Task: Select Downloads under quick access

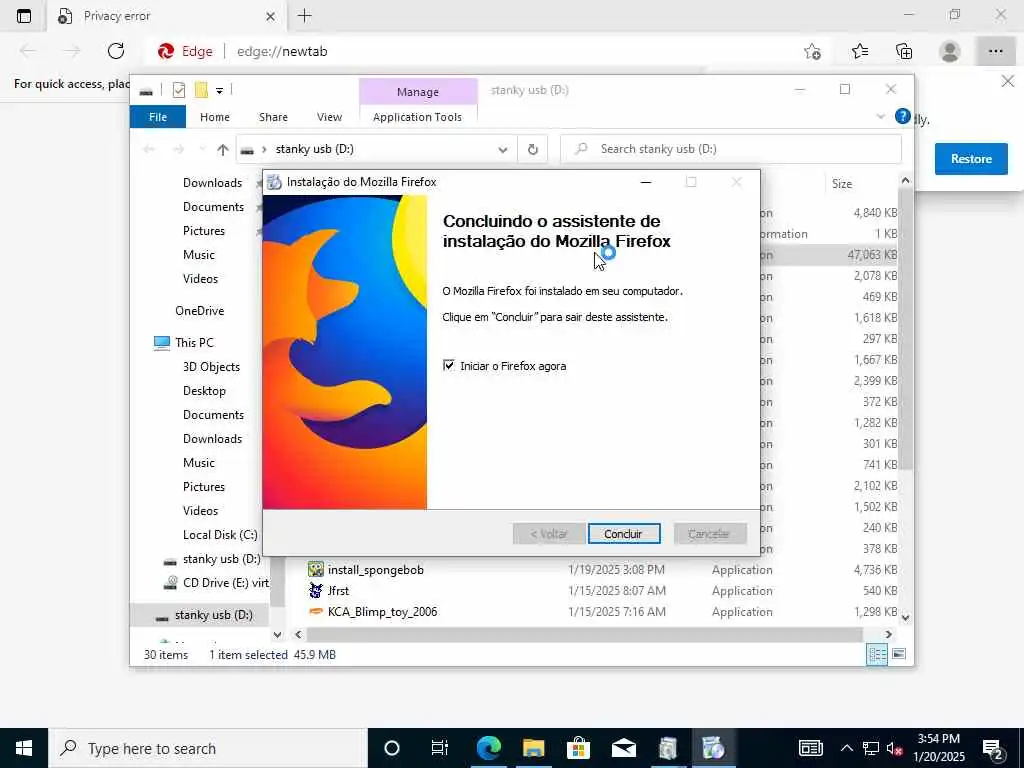Action: (212, 183)
